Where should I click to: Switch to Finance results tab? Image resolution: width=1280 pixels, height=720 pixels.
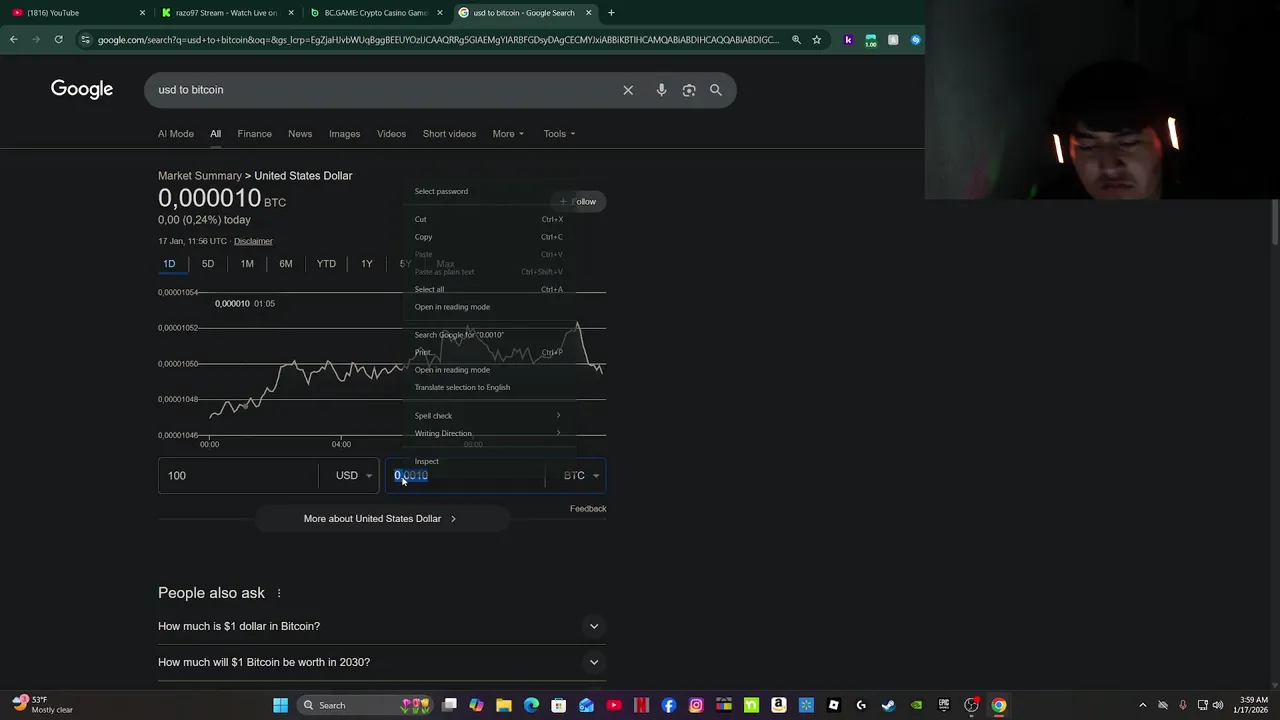coord(255,134)
